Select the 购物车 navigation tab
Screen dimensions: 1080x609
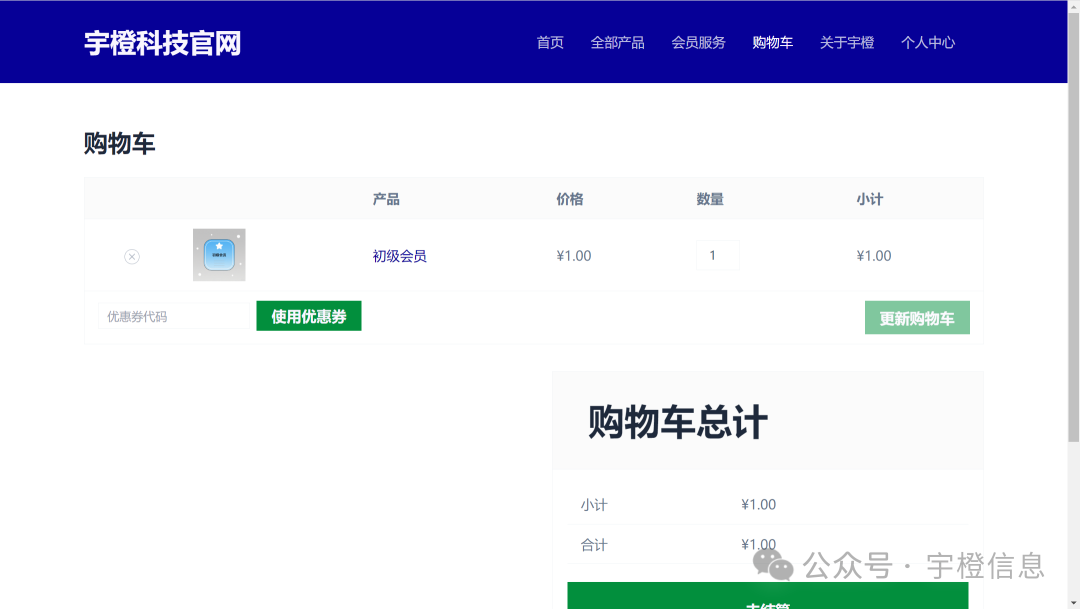click(772, 42)
